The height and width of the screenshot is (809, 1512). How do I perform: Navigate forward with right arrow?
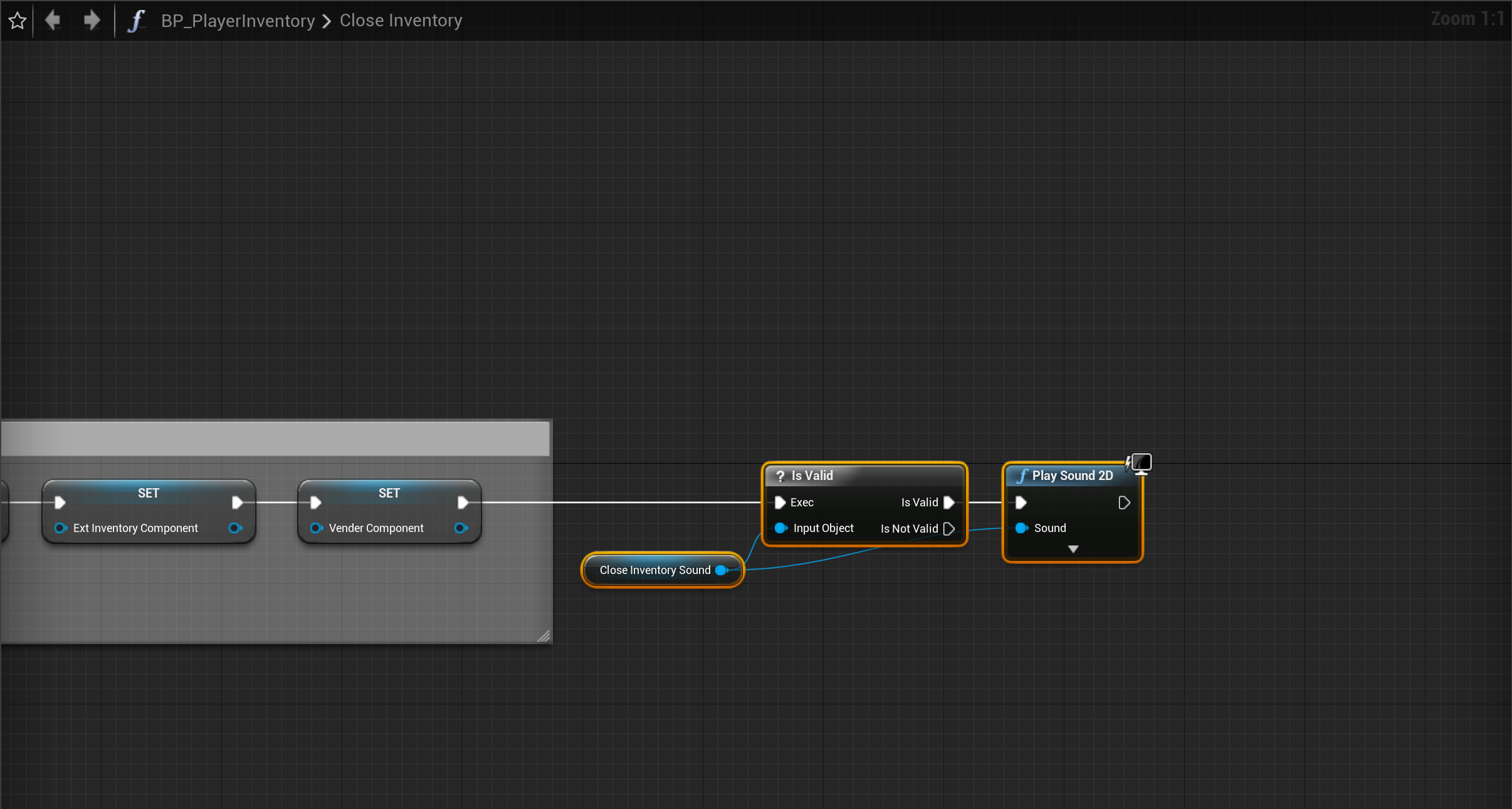(92, 21)
